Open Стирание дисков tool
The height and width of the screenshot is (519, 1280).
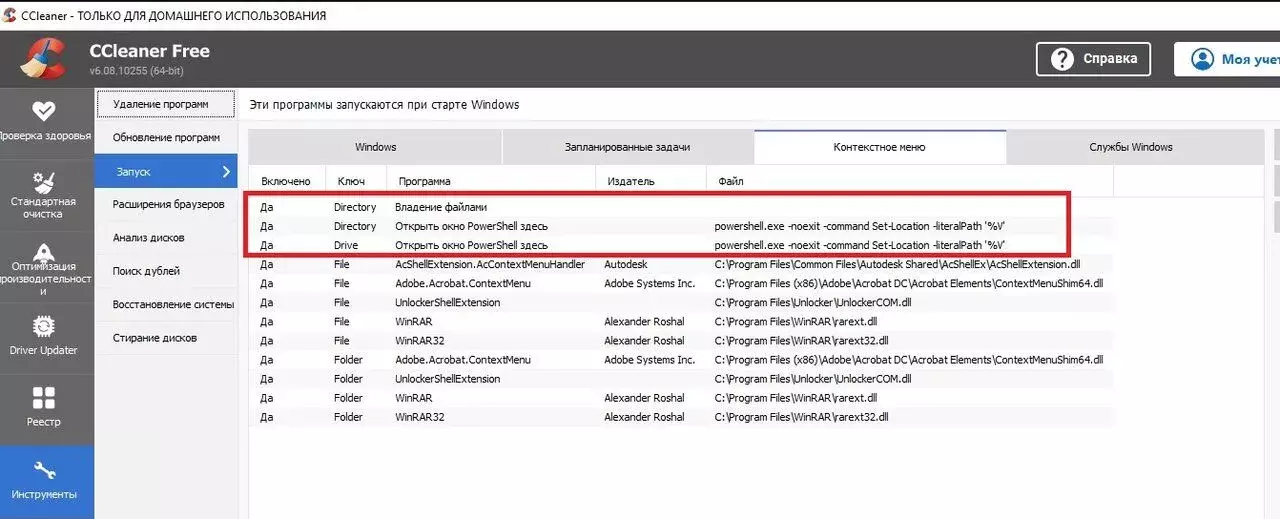click(166, 338)
